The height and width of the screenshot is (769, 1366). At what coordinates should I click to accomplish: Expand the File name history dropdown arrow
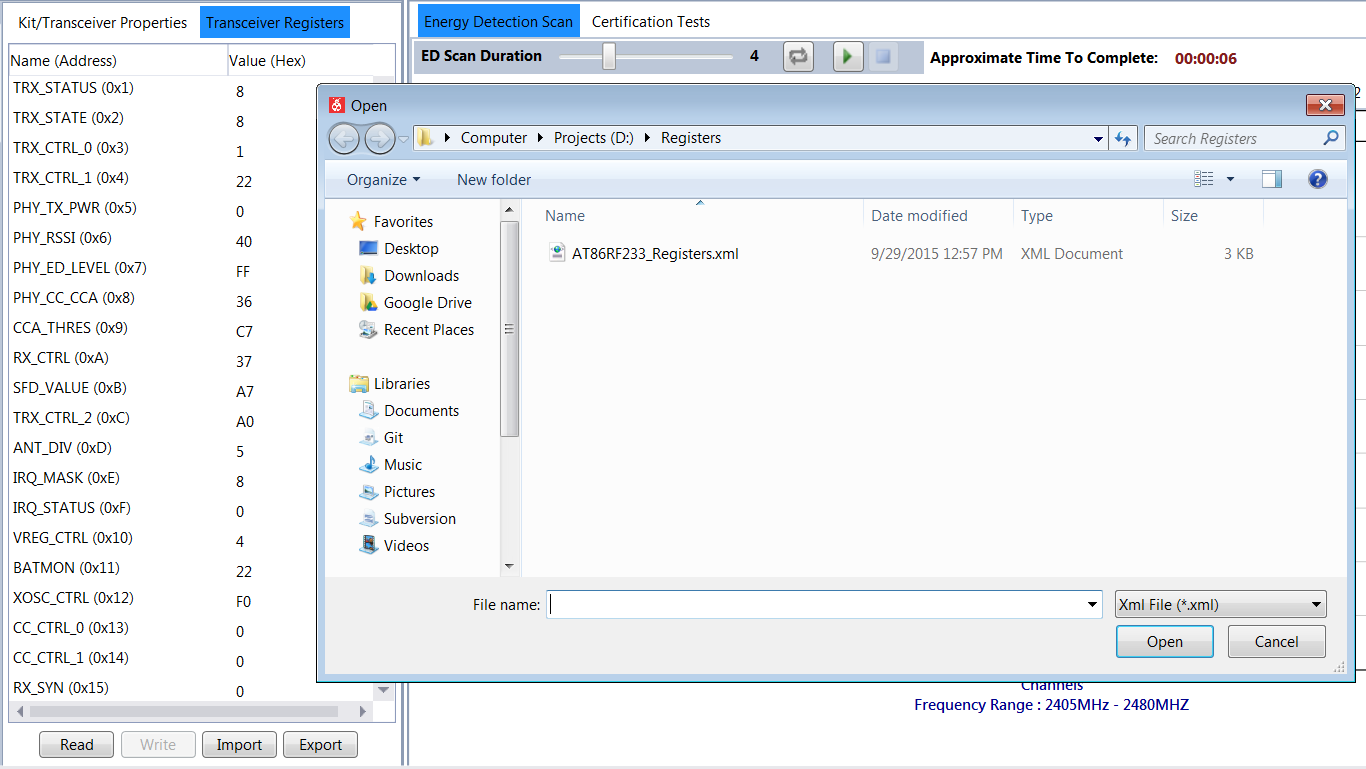pyautogui.click(x=1092, y=605)
